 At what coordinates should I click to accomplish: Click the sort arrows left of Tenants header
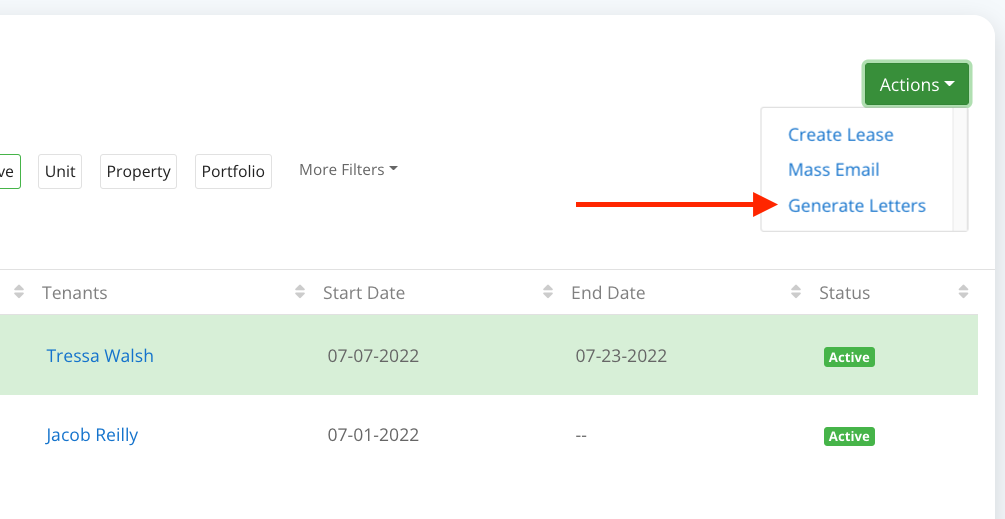19,293
